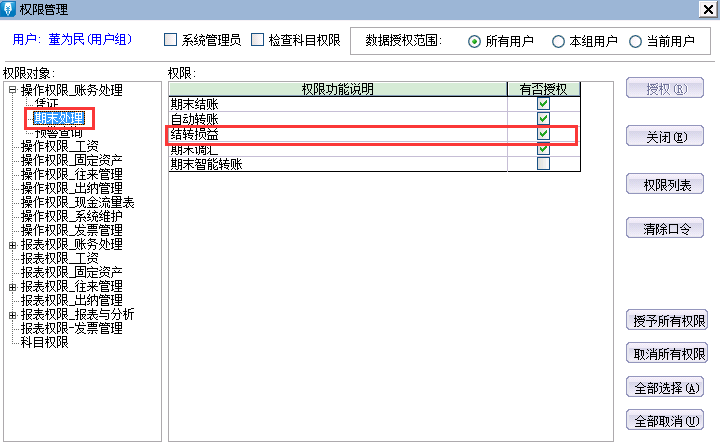Click the 有否授权 column header
This screenshot has width=720, height=447.
click(x=543, y=90)
